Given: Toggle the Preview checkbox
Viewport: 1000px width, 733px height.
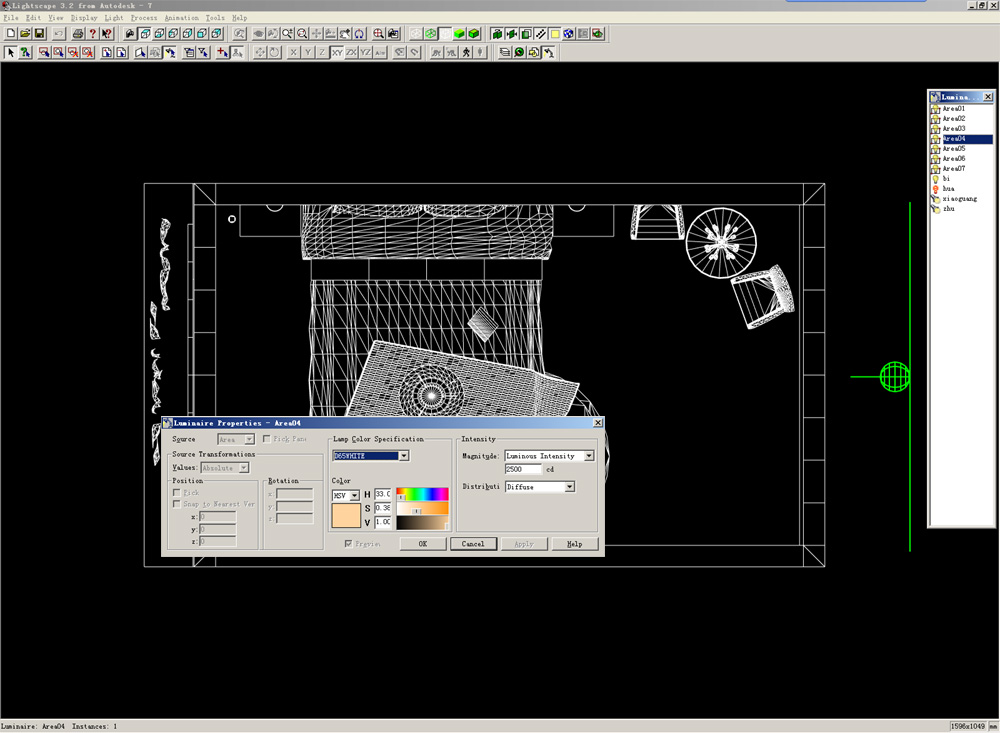Looking at the screenshot, I should pos(348,544).
